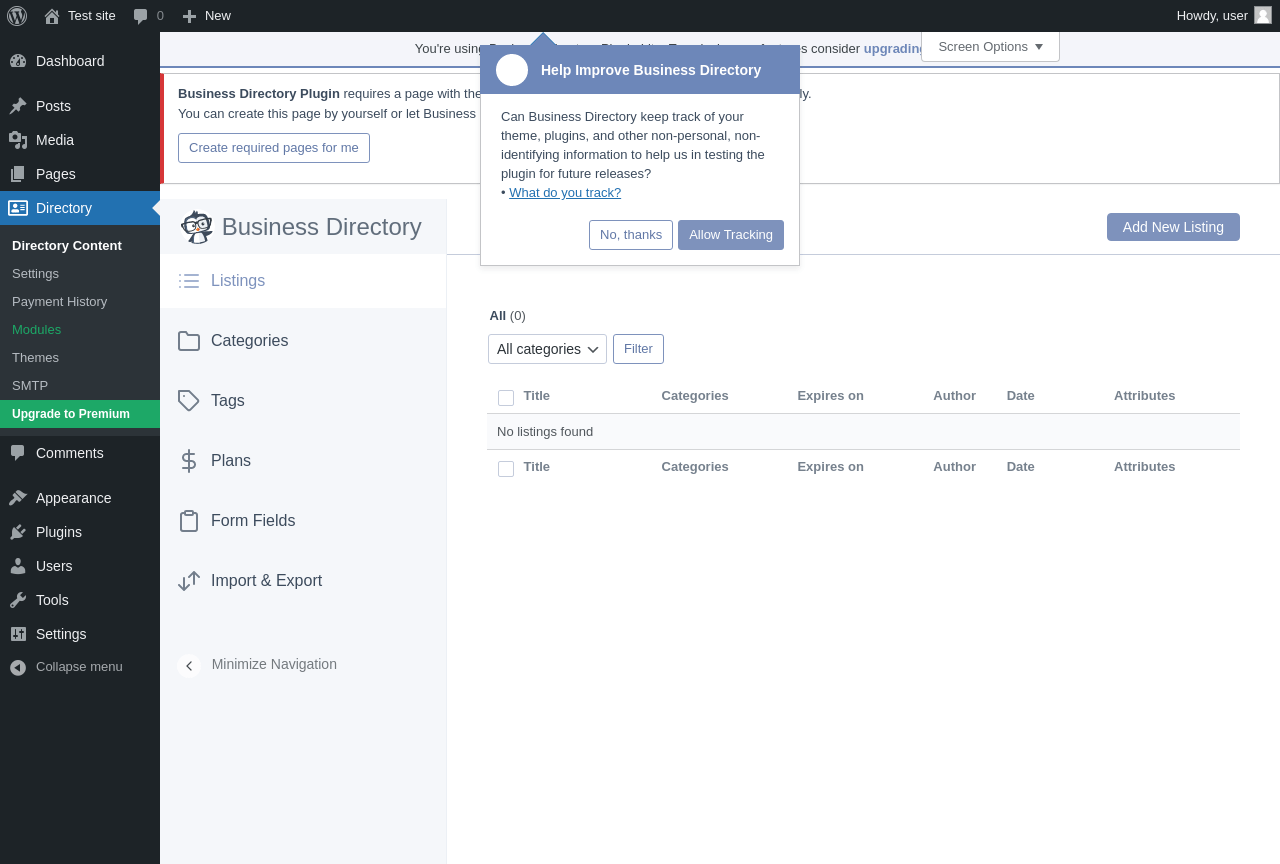The image size is (1280, 864).
Task: Click the Test site name in admin bar
Action: pos(92,16)
